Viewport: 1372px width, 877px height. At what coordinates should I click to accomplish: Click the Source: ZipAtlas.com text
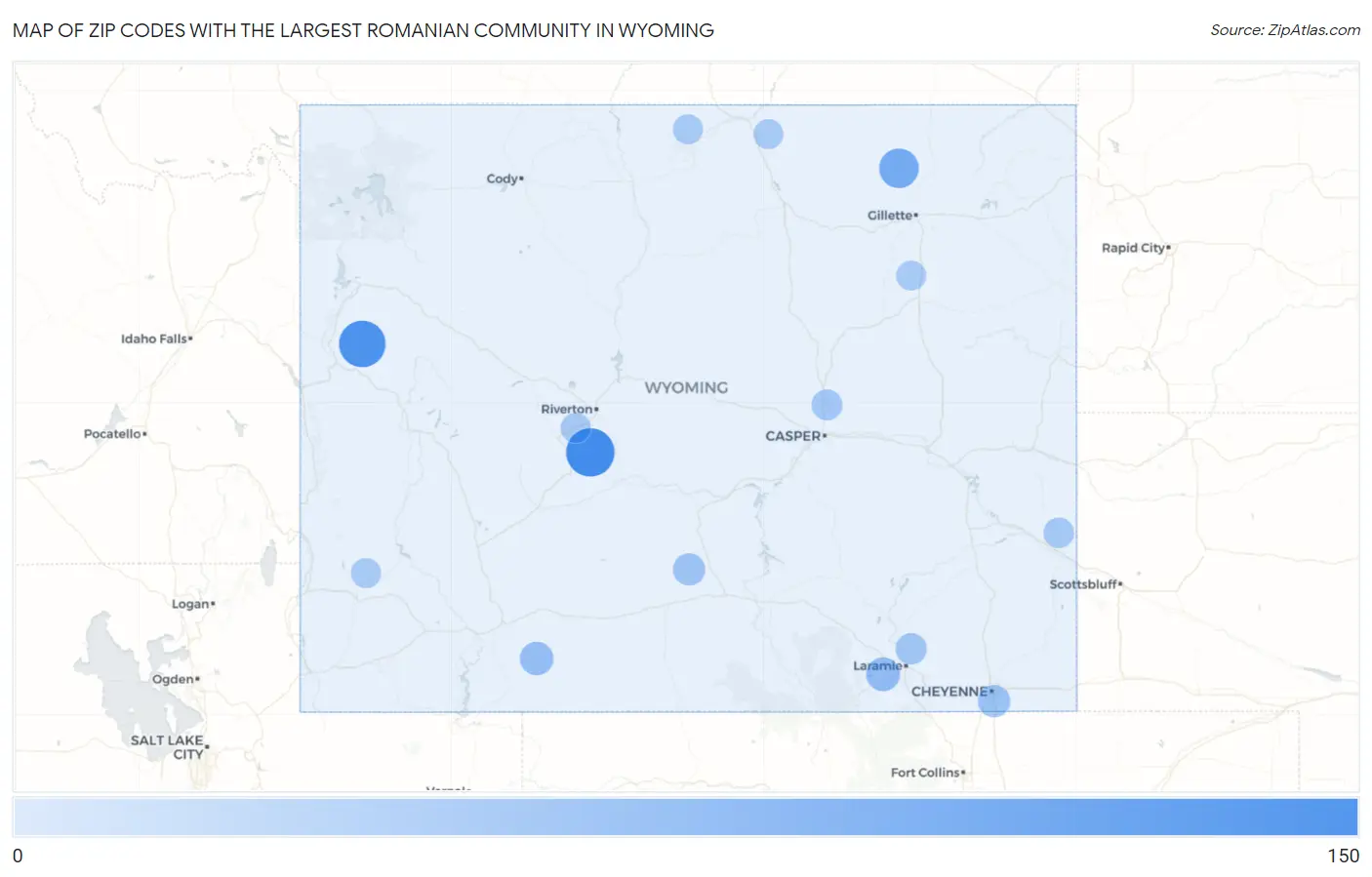[x=1285, y=30]
